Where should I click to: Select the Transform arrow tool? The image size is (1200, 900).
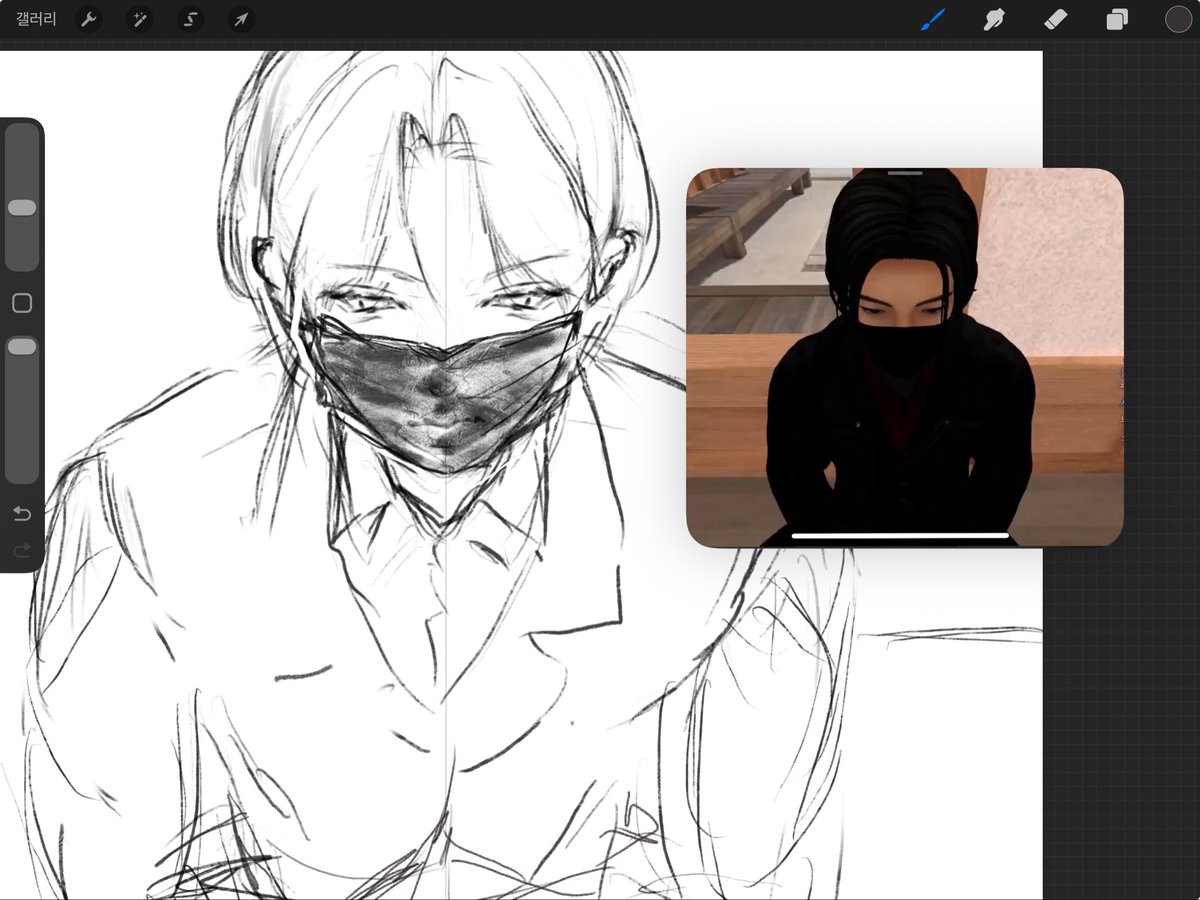click(241, 19)
